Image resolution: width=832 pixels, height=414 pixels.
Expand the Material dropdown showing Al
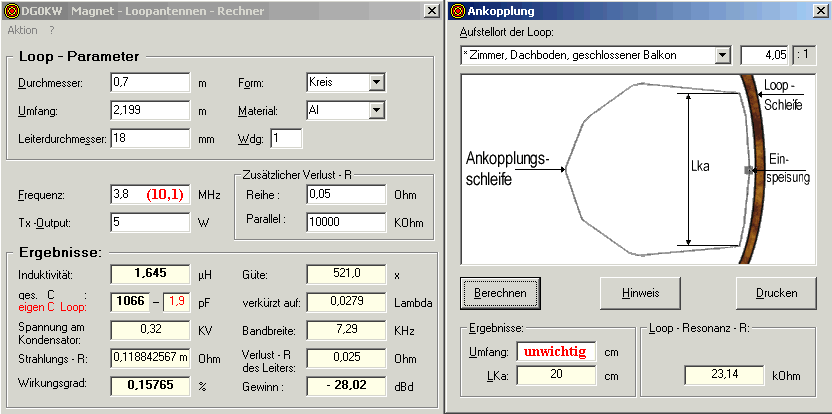[376, 110]
